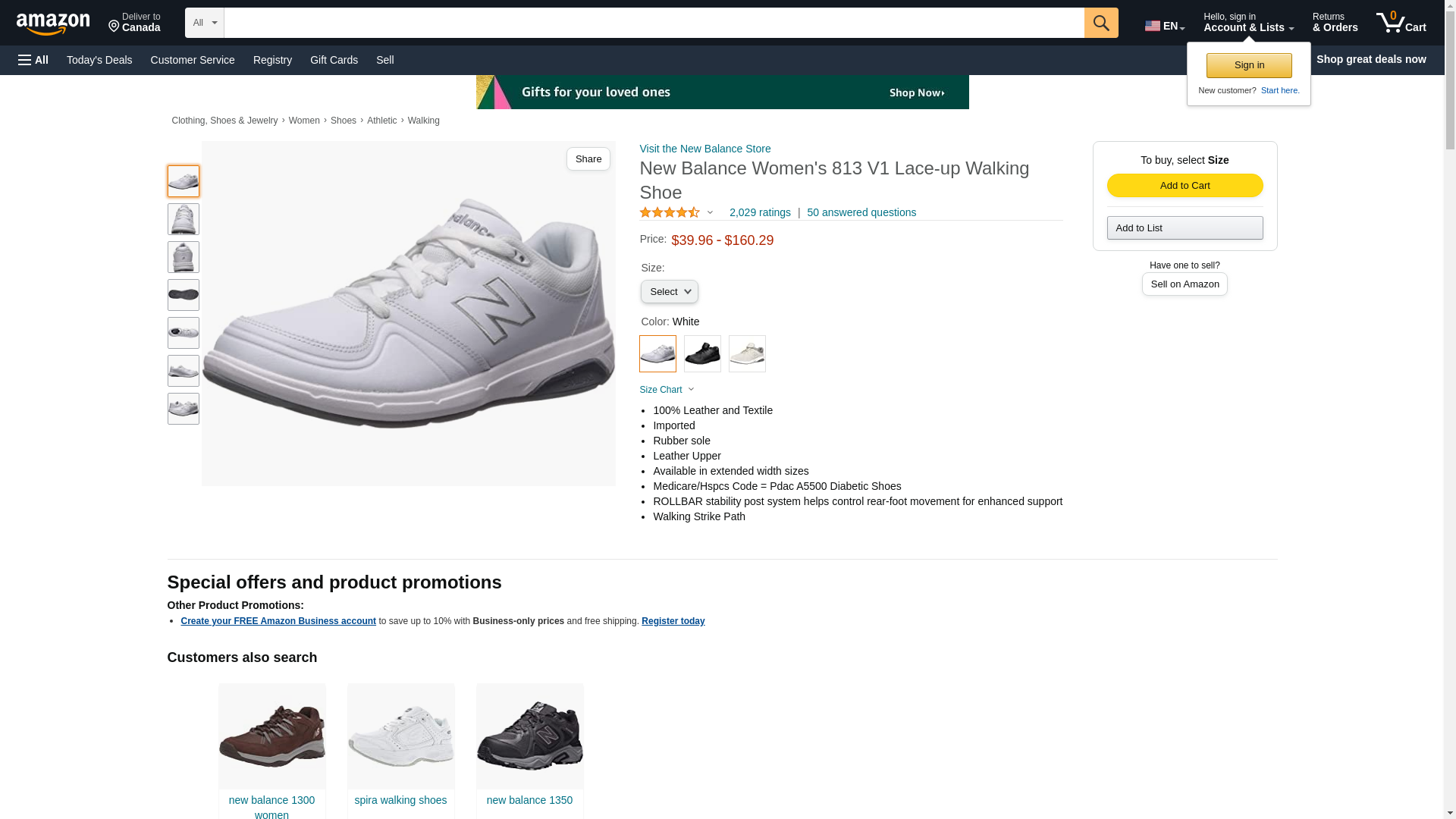
Task: Open the 2,029 ratings link
Action: (759, 213)
